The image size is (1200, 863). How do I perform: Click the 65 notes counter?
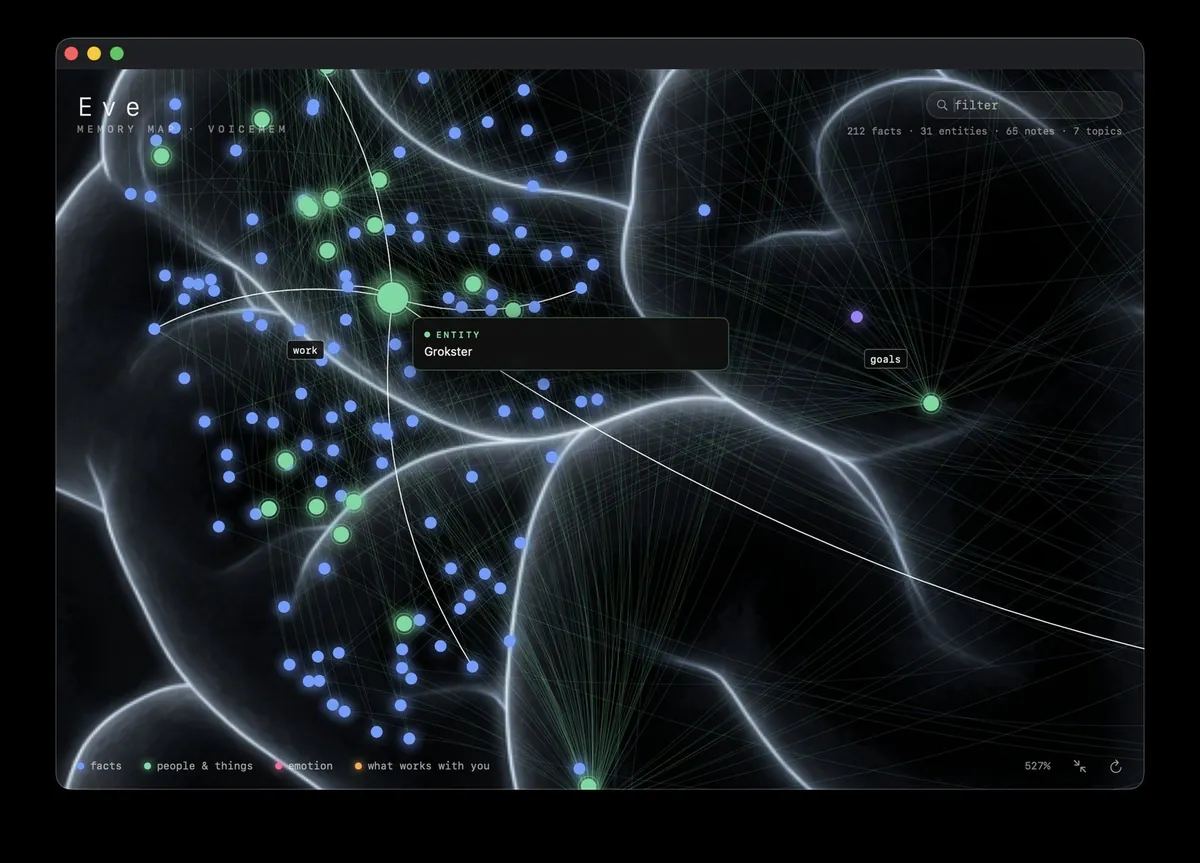click(1030, 131)
